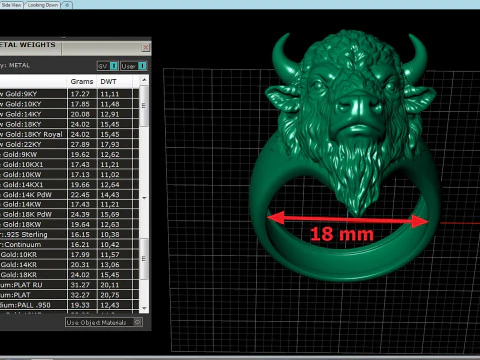Click the 17.85 grams value

tap(80, 104)
